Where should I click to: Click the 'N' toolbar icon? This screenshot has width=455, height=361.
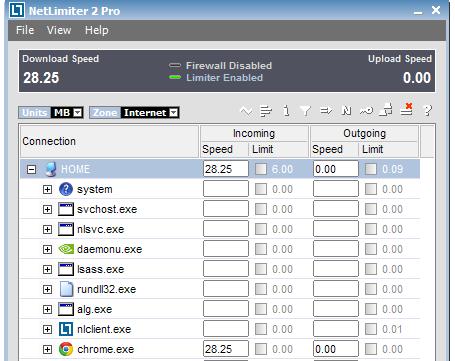pos(346,110)
